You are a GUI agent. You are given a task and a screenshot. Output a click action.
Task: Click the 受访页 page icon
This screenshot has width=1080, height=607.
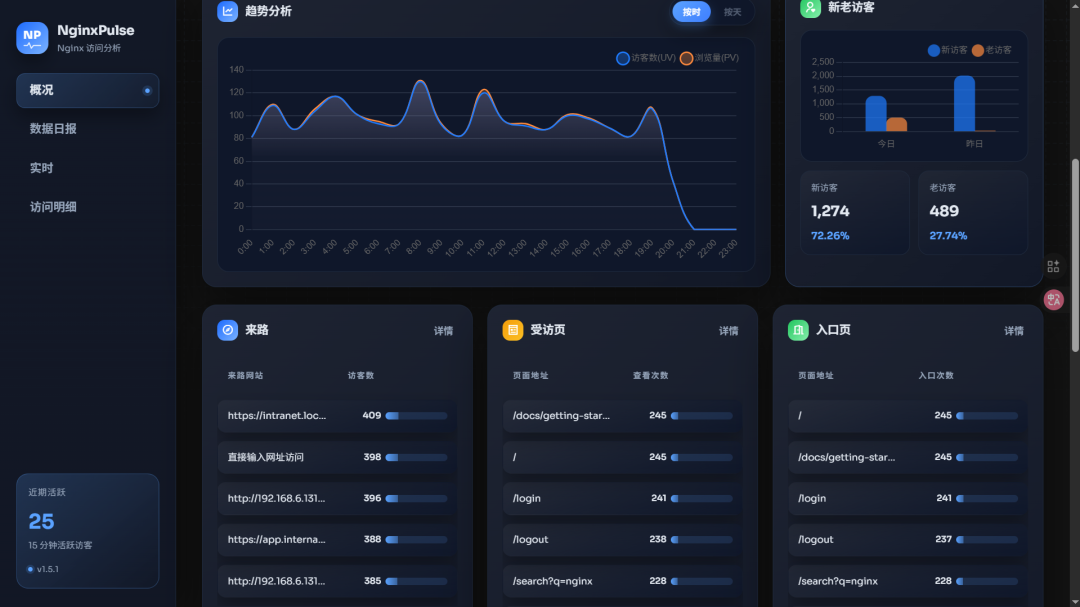(x=512, y=330)
